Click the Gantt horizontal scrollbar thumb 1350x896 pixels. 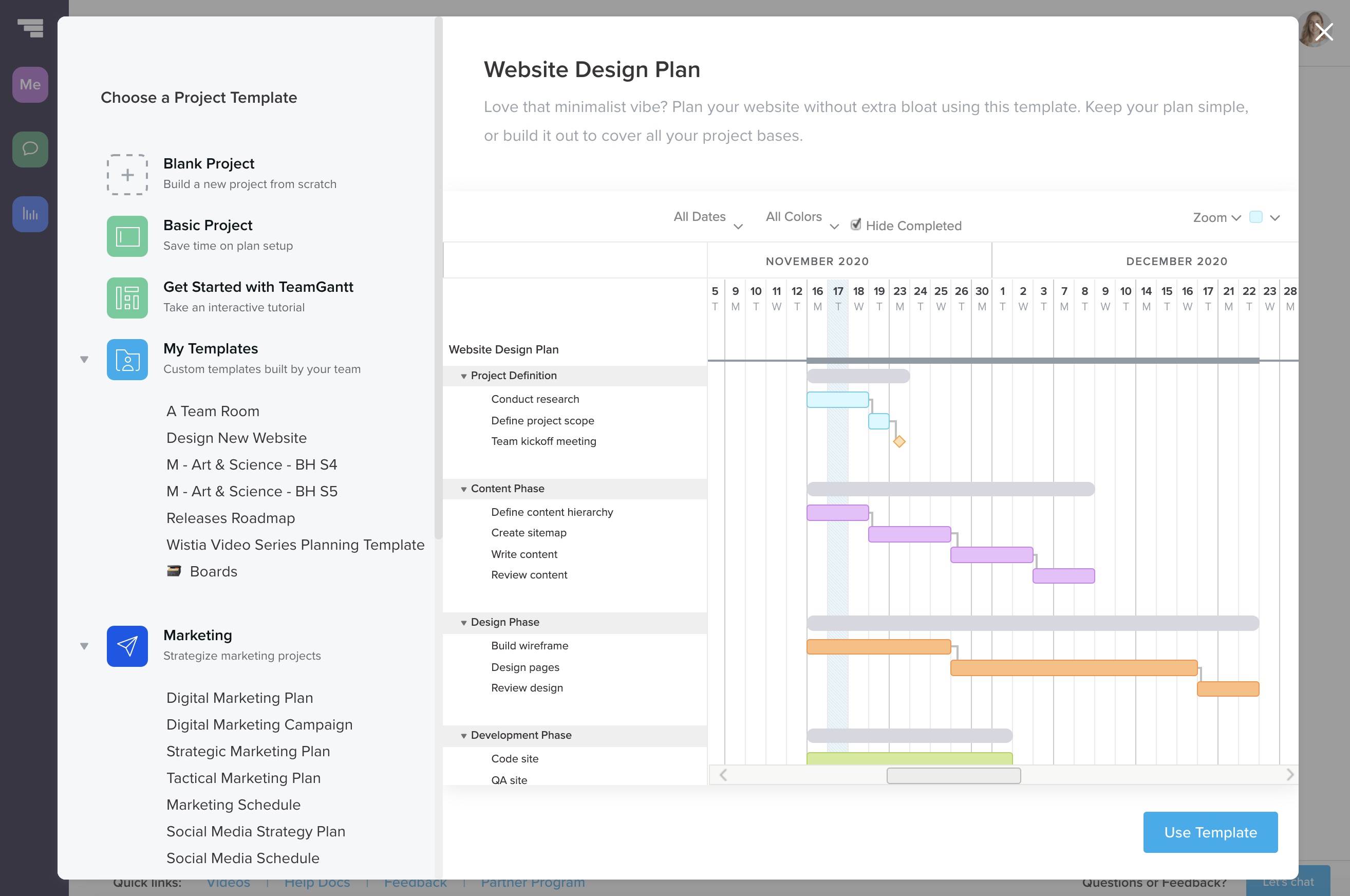953,775
